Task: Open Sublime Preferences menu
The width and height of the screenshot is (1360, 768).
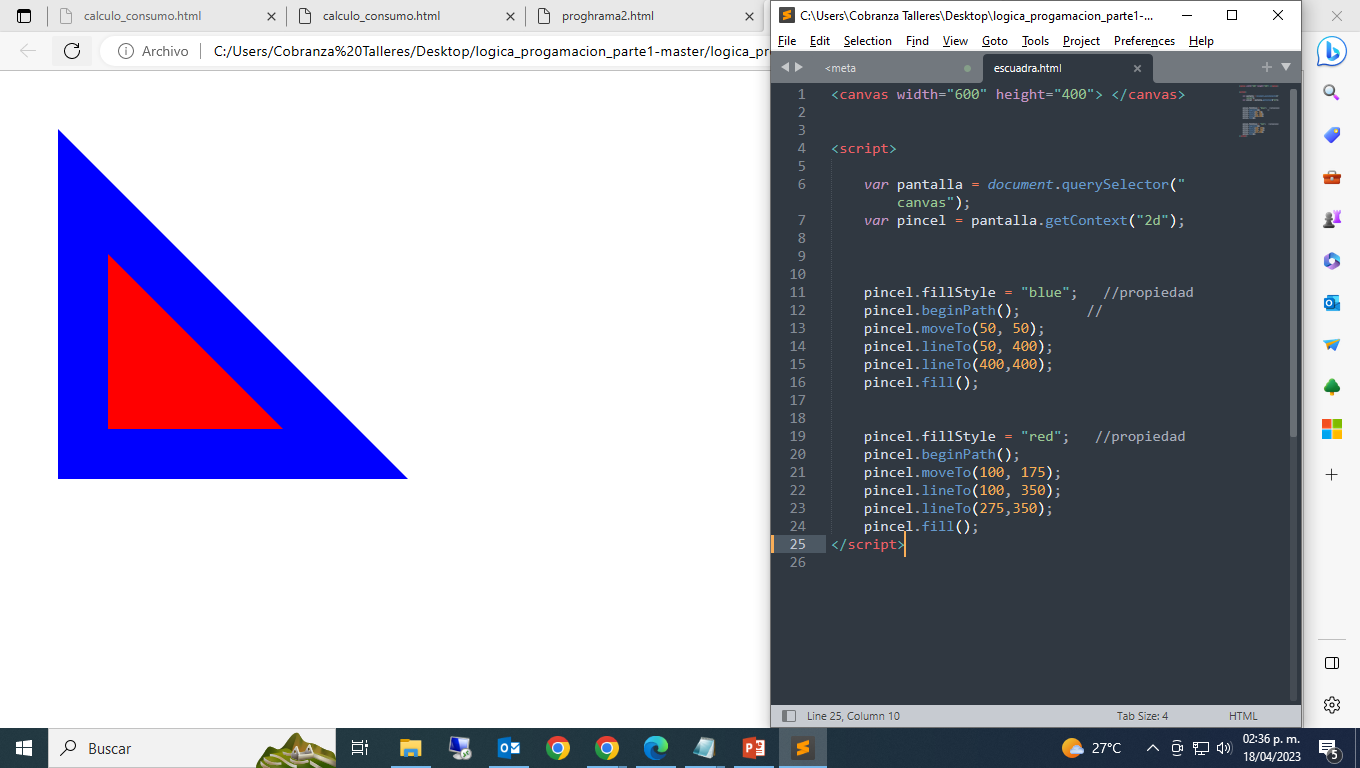Action: (x=1144, y=41)
